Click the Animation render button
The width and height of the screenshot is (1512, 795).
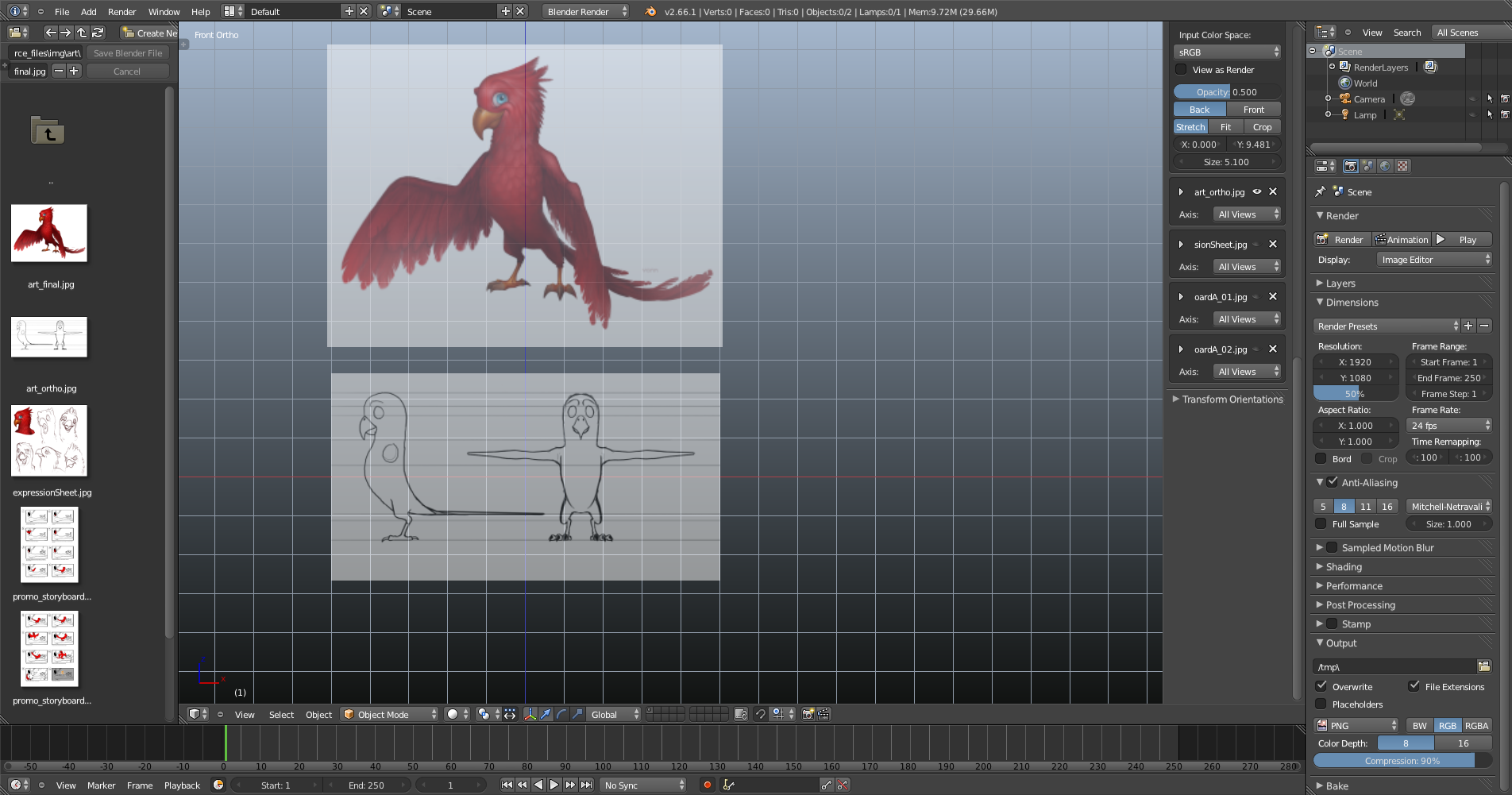(x=1402, y=240)
